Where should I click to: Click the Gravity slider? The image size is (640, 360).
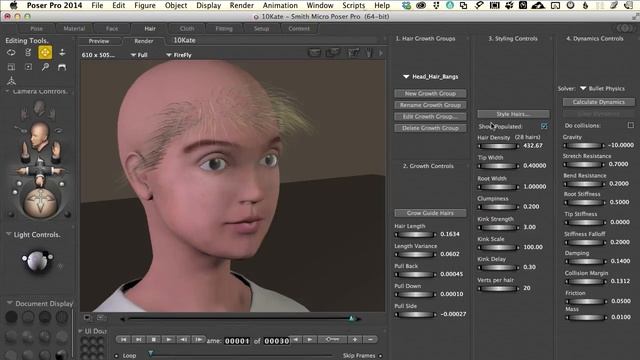[584, 145]
